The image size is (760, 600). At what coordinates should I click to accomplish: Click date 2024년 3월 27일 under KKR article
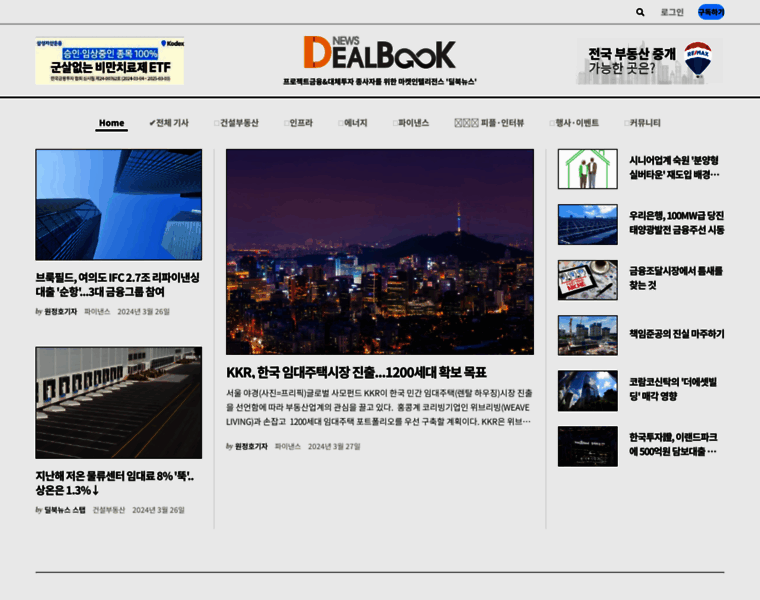pos(334,446)
